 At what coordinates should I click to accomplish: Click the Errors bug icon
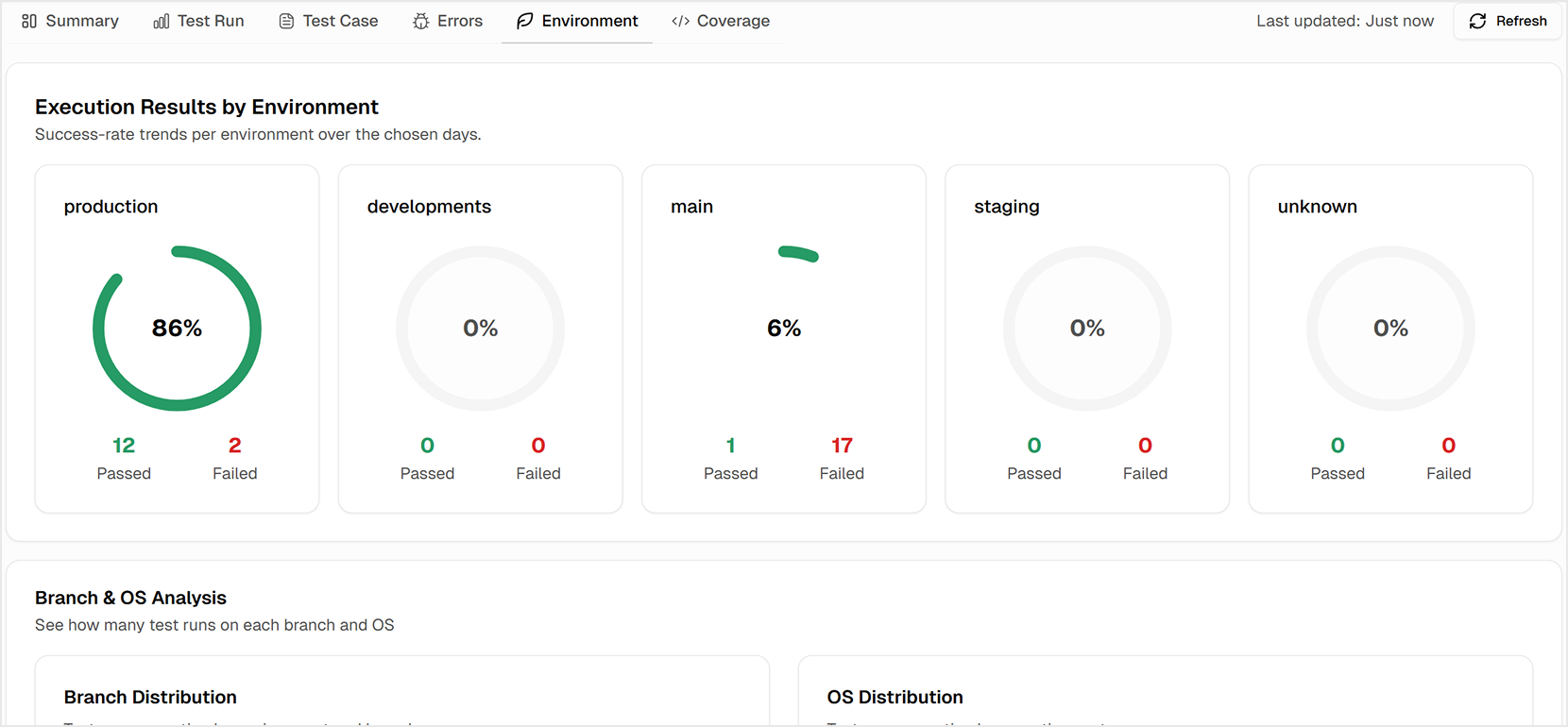click(421, 21)
